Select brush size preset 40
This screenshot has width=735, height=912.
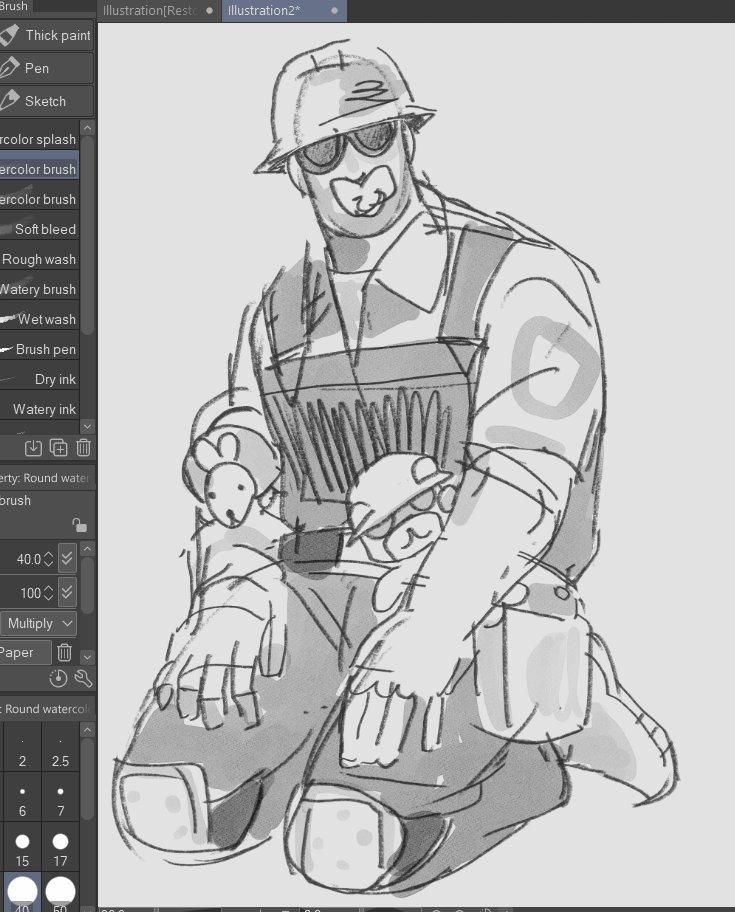click(x=22, y=892)
